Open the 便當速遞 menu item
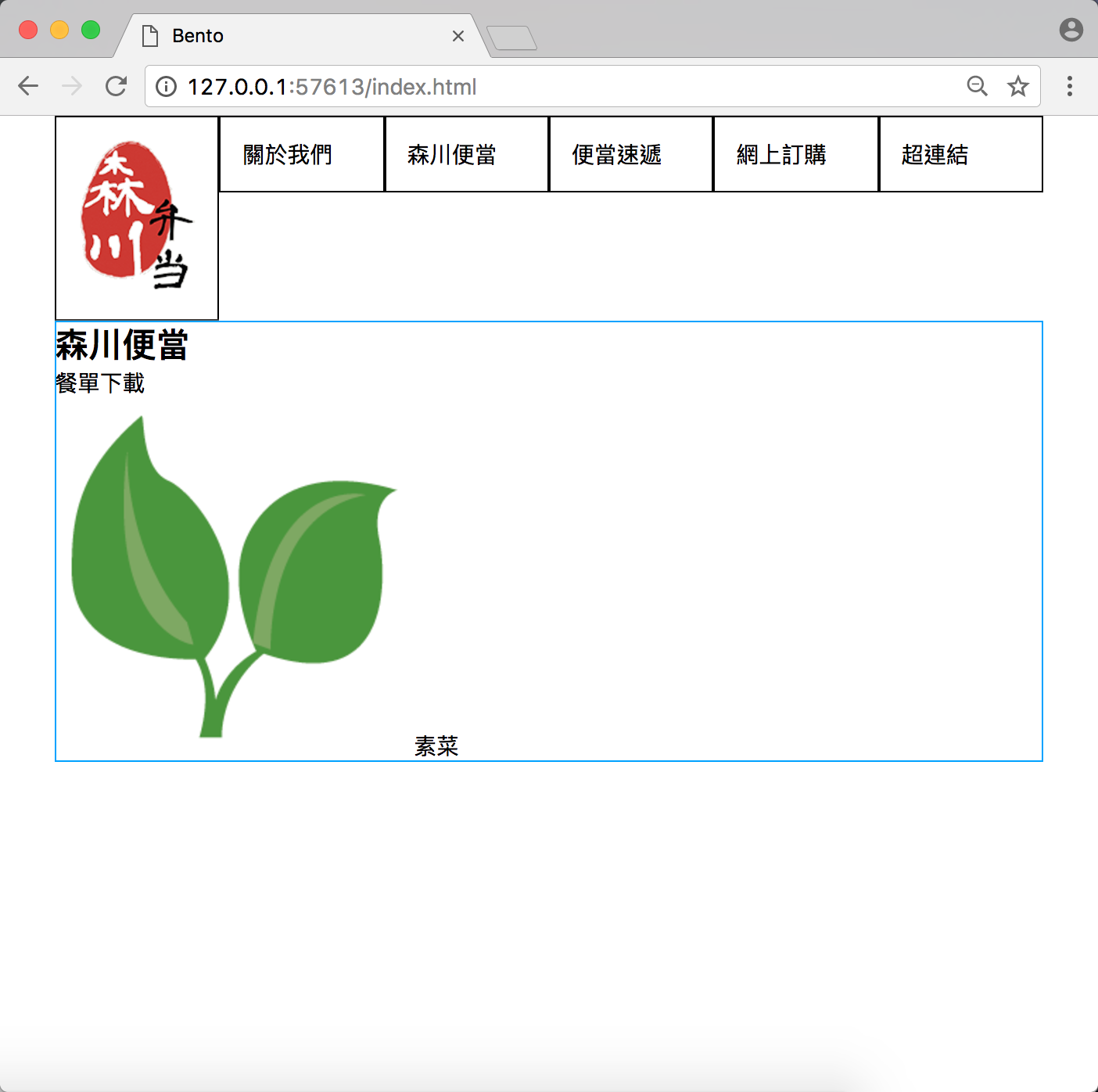 (x=631, y=154)
